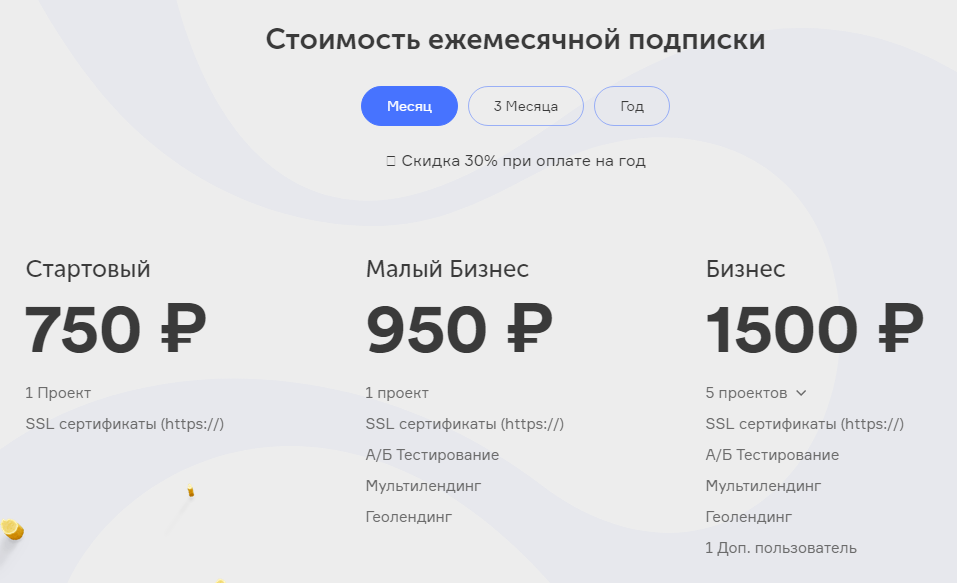This screenshot has height=583, width=957.
Task: Switch to 3 Месяца billing period
Action: point(525,106)
